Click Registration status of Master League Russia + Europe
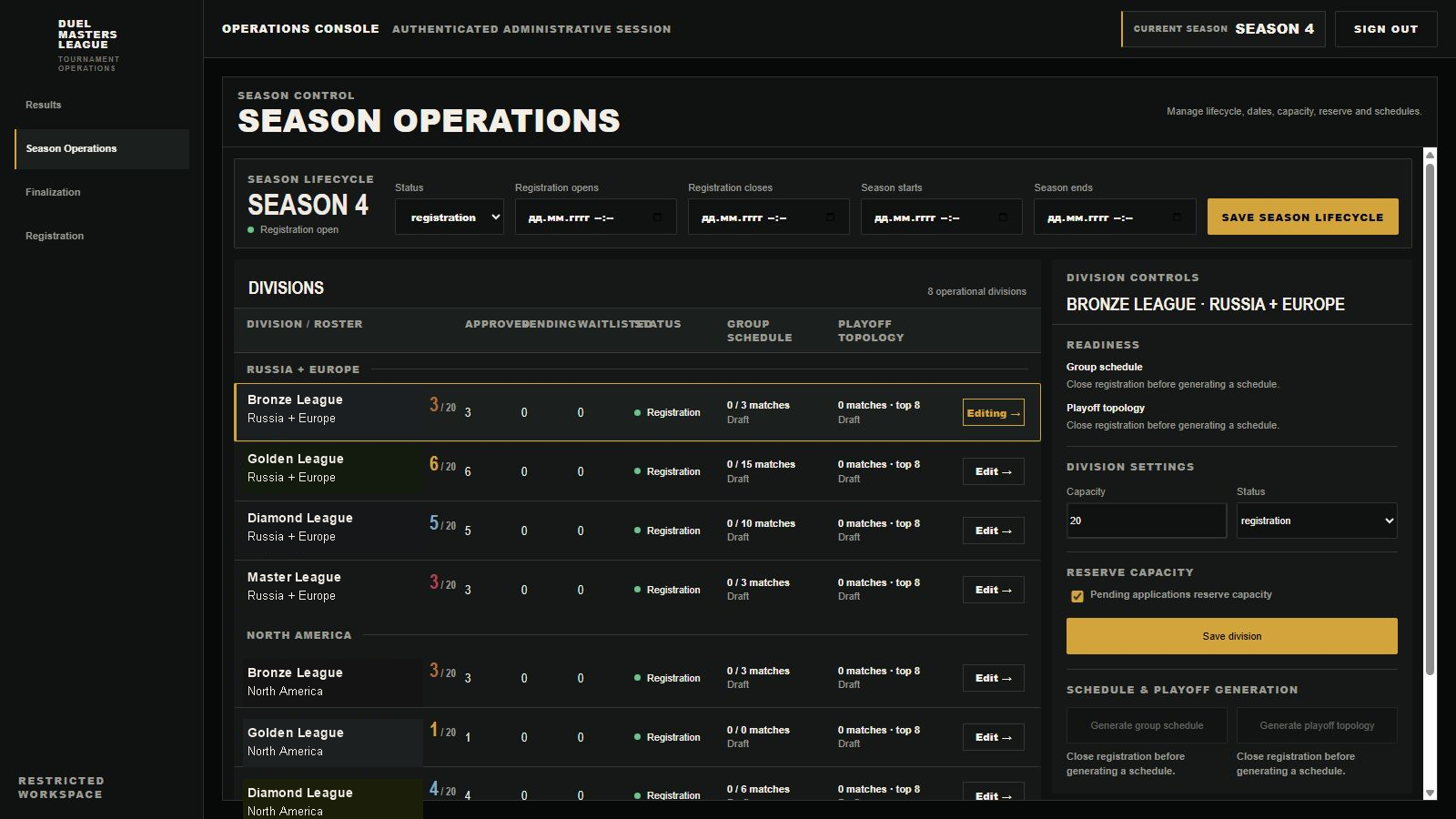 (667, 590)
